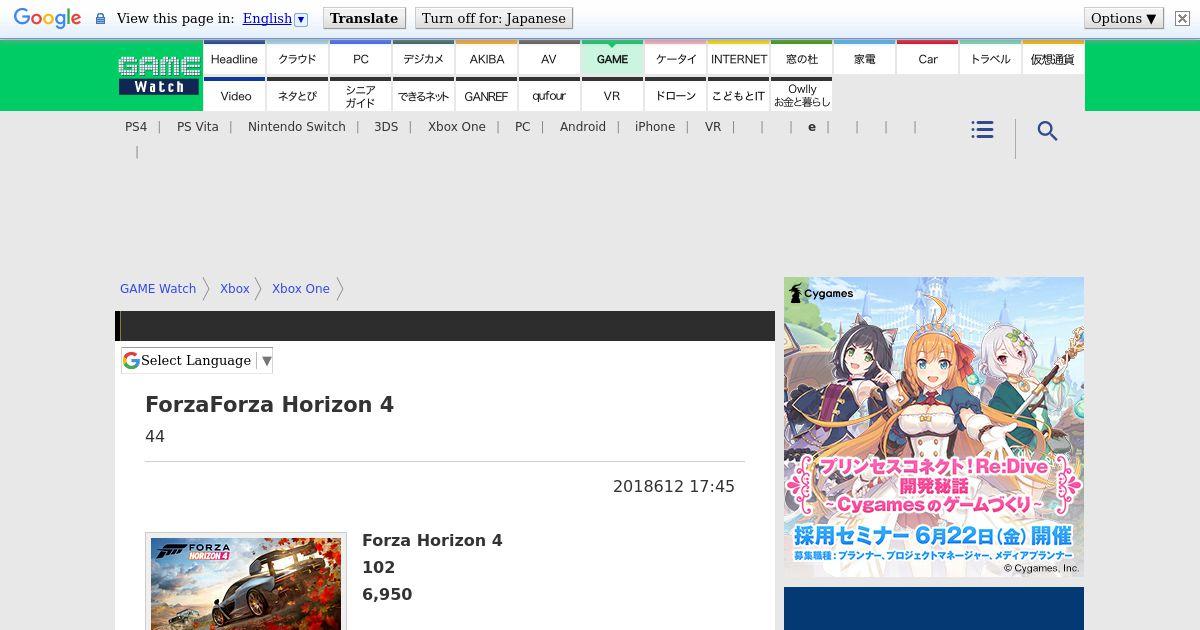Screen dimensions: 1200x630
Task: Close the Google Translate bar
Action: (x=1181, y=18)
